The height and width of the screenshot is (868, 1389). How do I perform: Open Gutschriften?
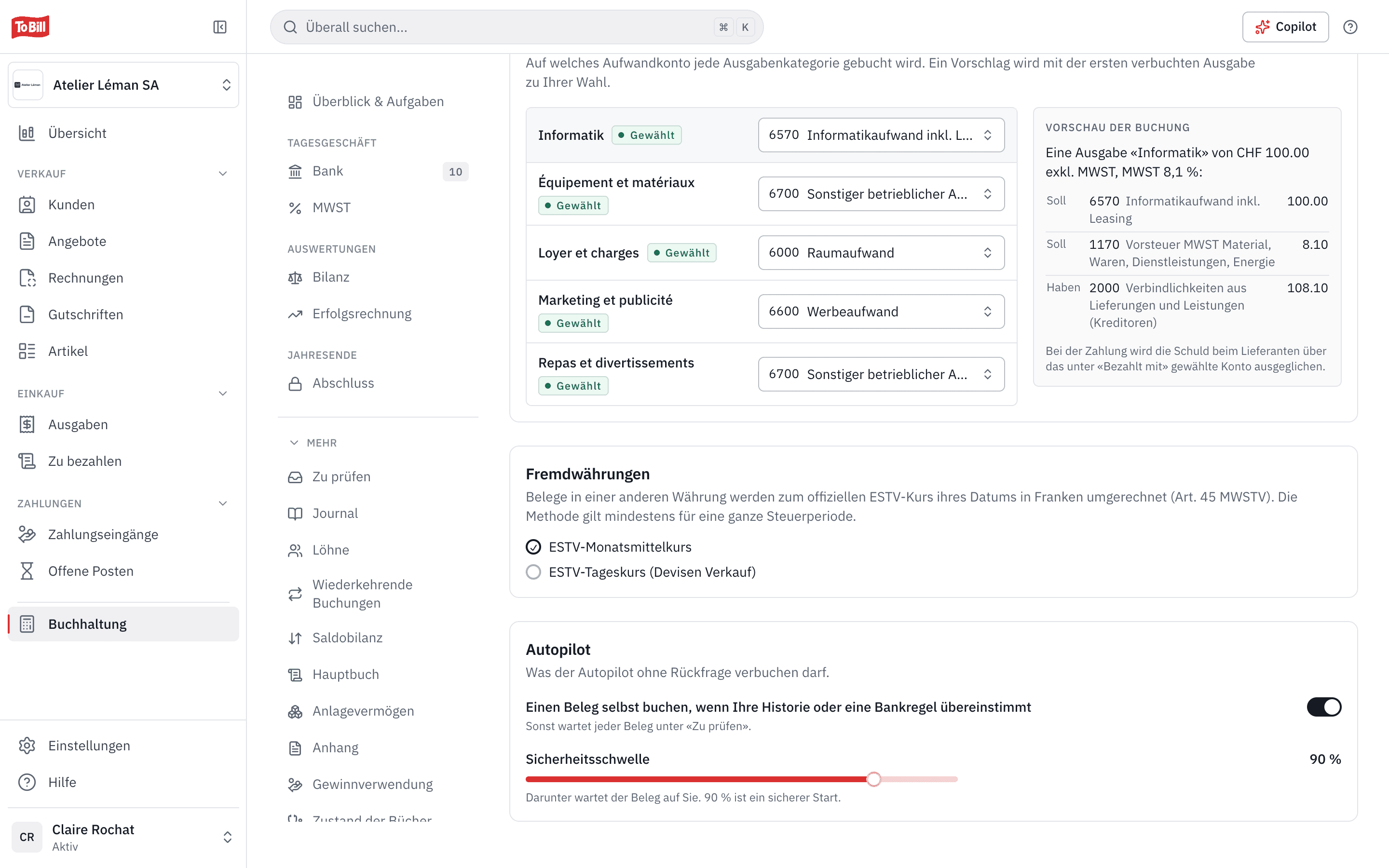123,314
